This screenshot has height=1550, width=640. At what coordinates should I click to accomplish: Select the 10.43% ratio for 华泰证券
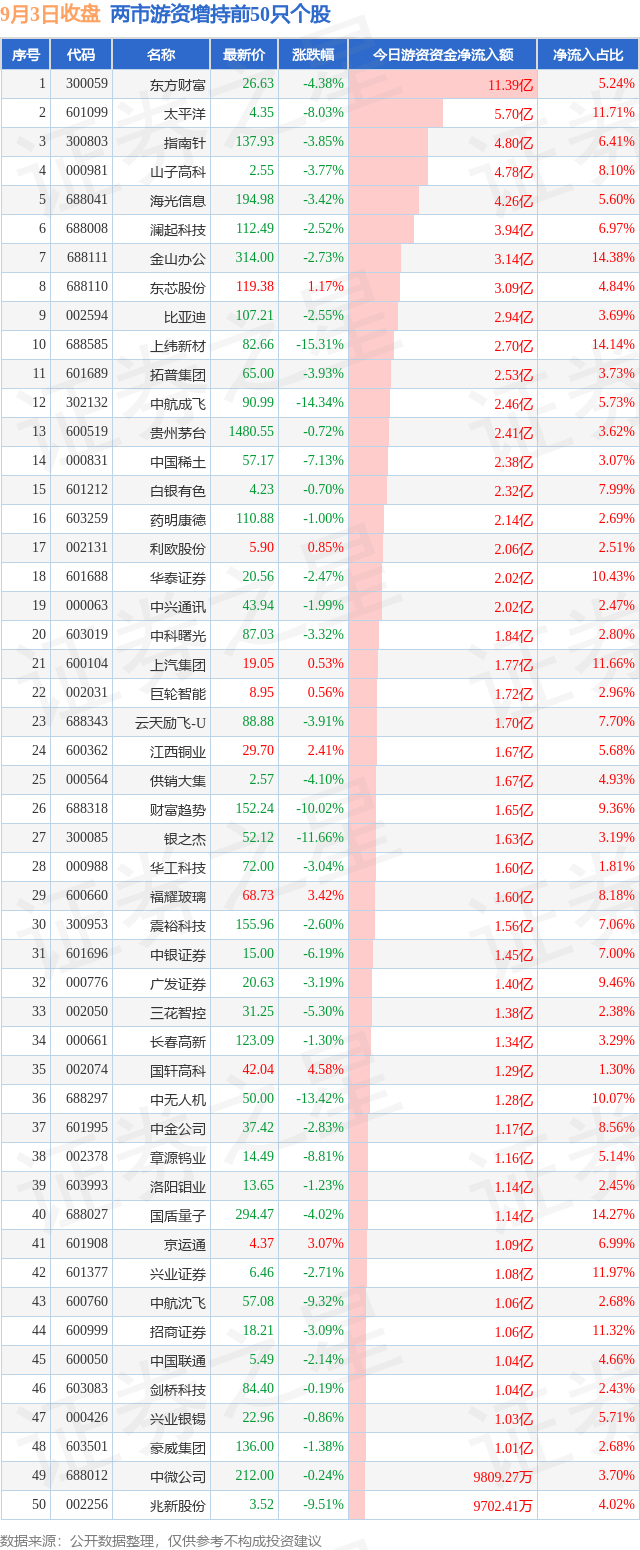613,577
